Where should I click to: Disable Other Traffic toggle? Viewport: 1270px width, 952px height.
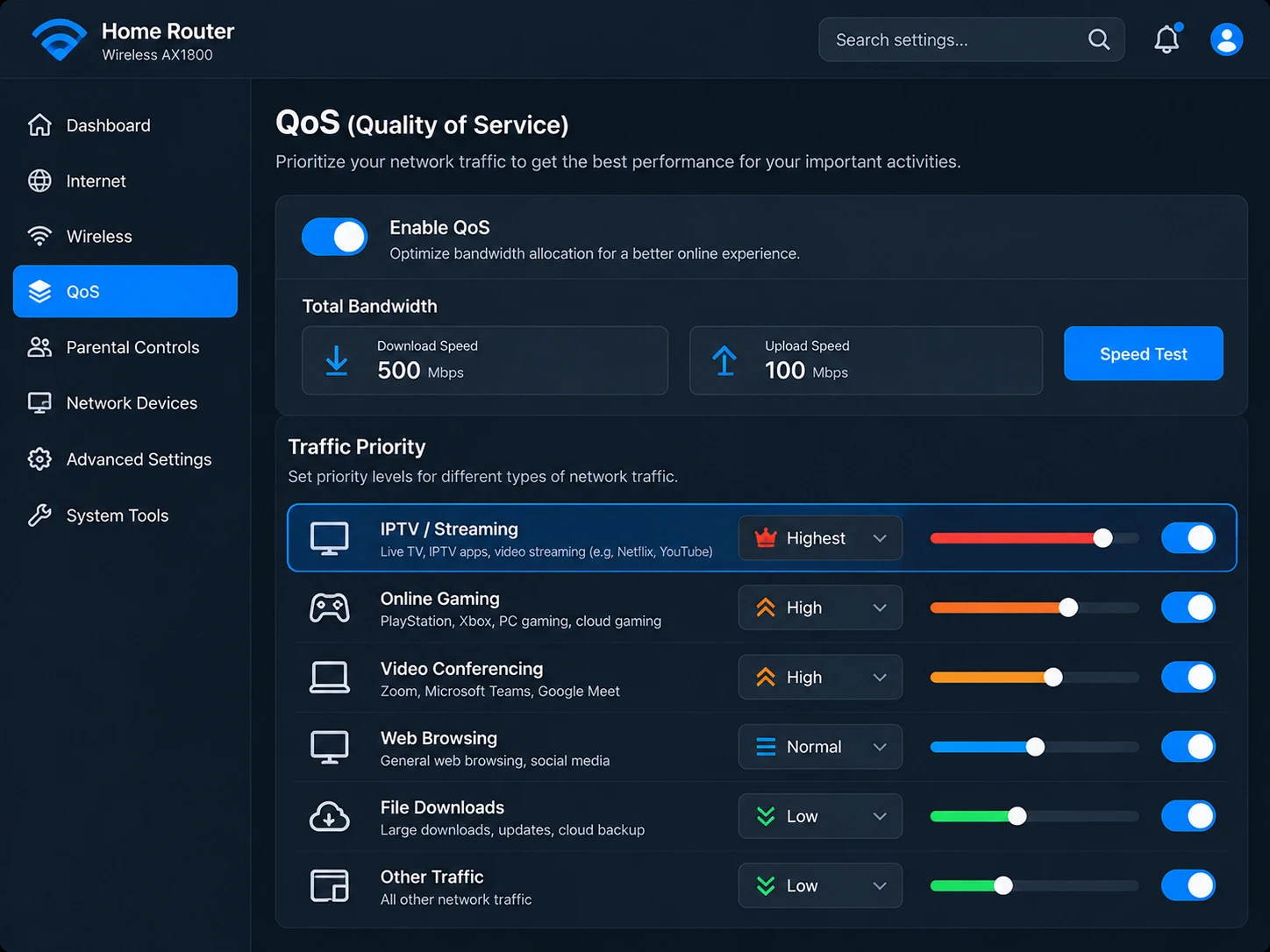tap(1188, 885)
